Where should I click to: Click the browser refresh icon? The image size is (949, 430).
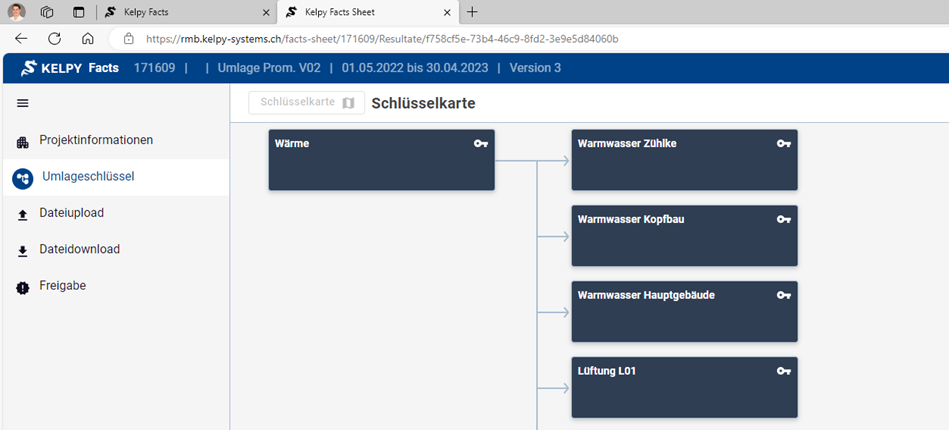click(54, 38)
